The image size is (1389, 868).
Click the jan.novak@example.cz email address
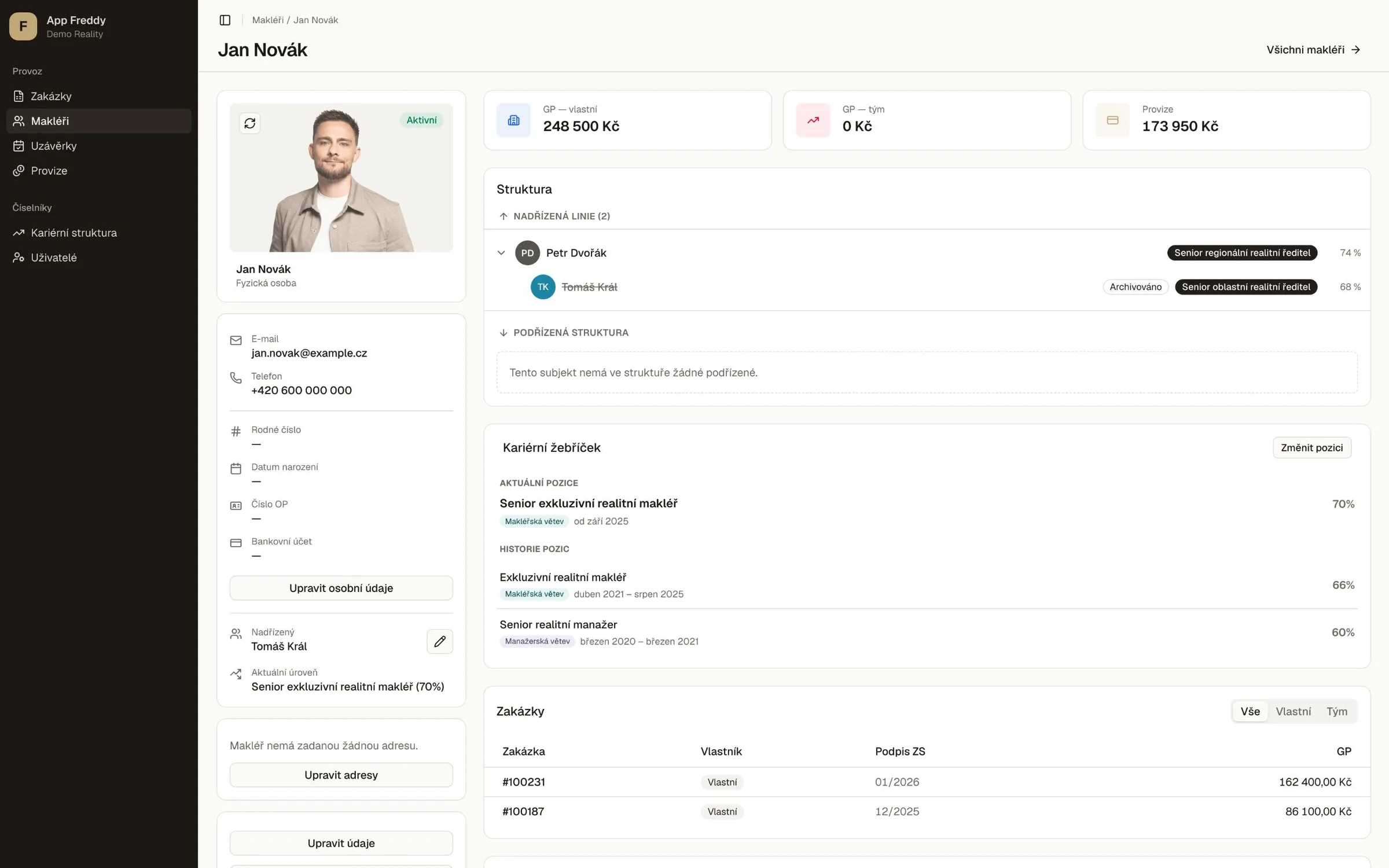pyautogui.click(x=309, y=354)
